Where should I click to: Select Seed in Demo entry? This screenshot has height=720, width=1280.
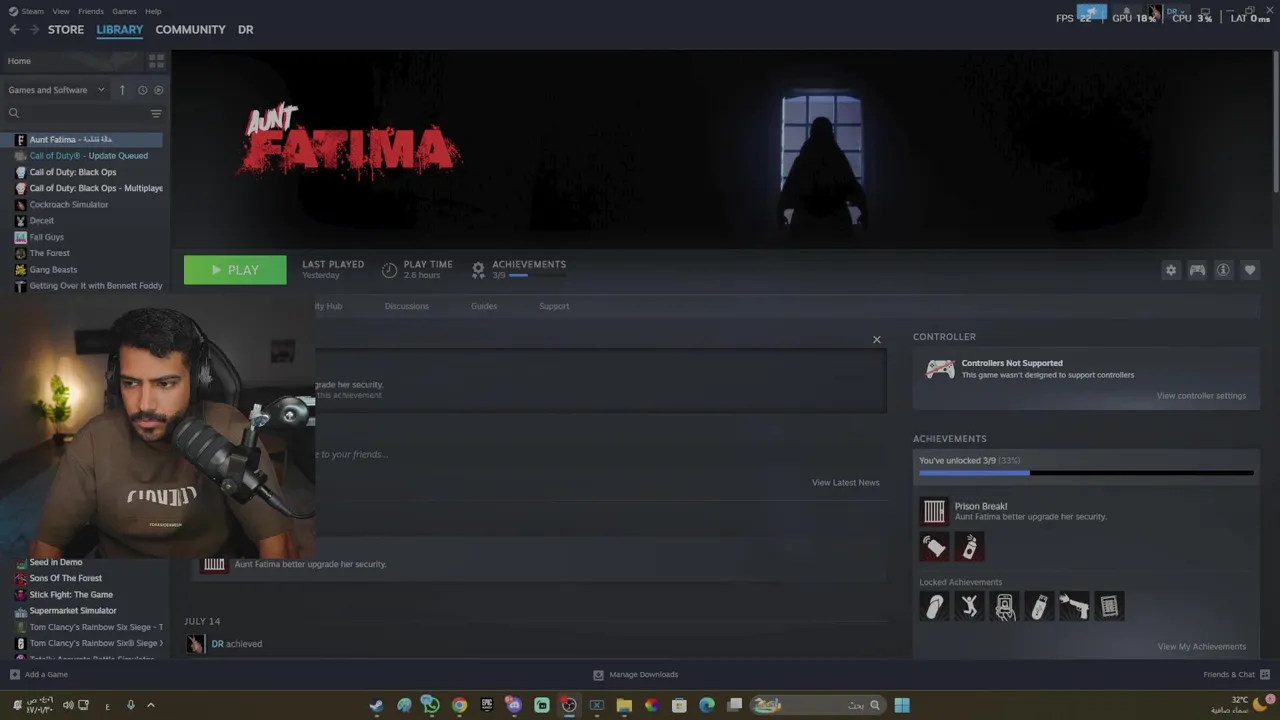click(82, 562)
